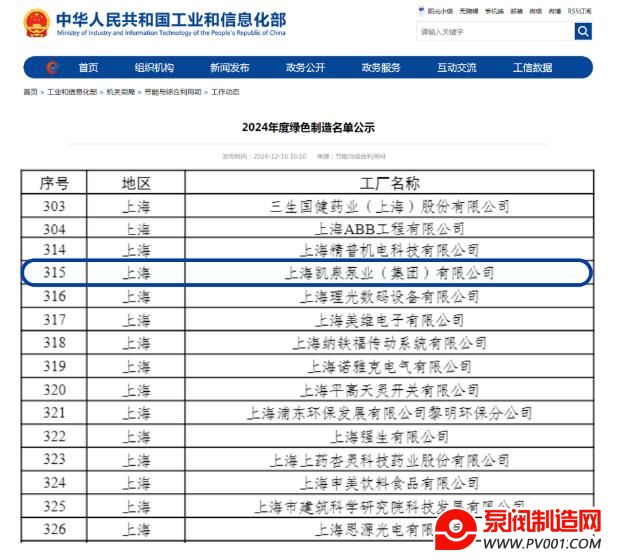Click the source text beside publish time
618x560 pixels.
click(351, 156)
